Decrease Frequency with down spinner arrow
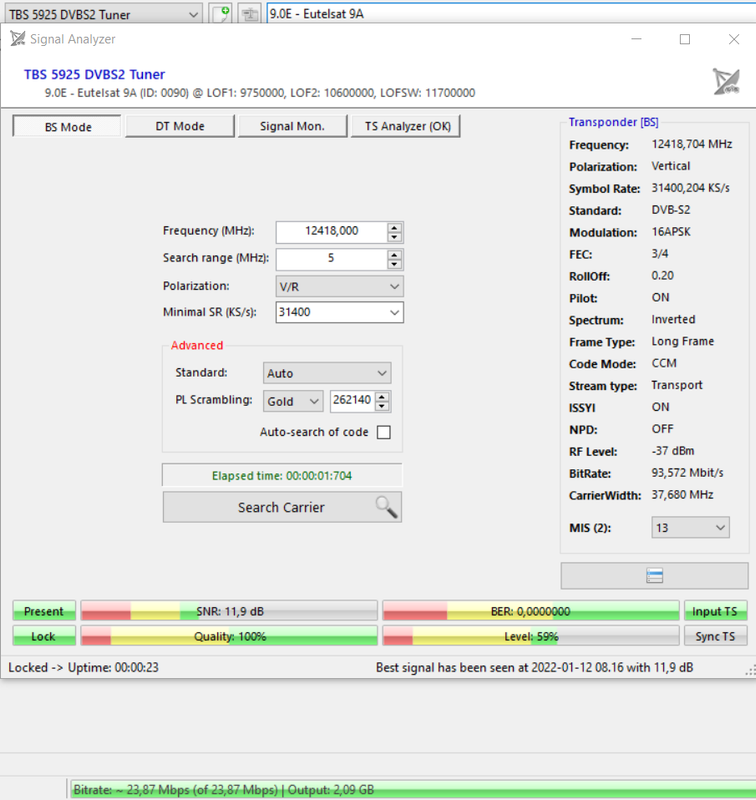The height and width of the screenshot is (800, 756). click(x=394, y=237)
